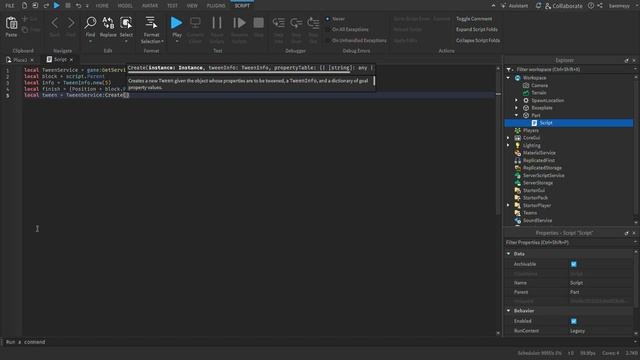Click the Format Selection icon
This screenshot has width=640, height=360.
tap(151, 23)
